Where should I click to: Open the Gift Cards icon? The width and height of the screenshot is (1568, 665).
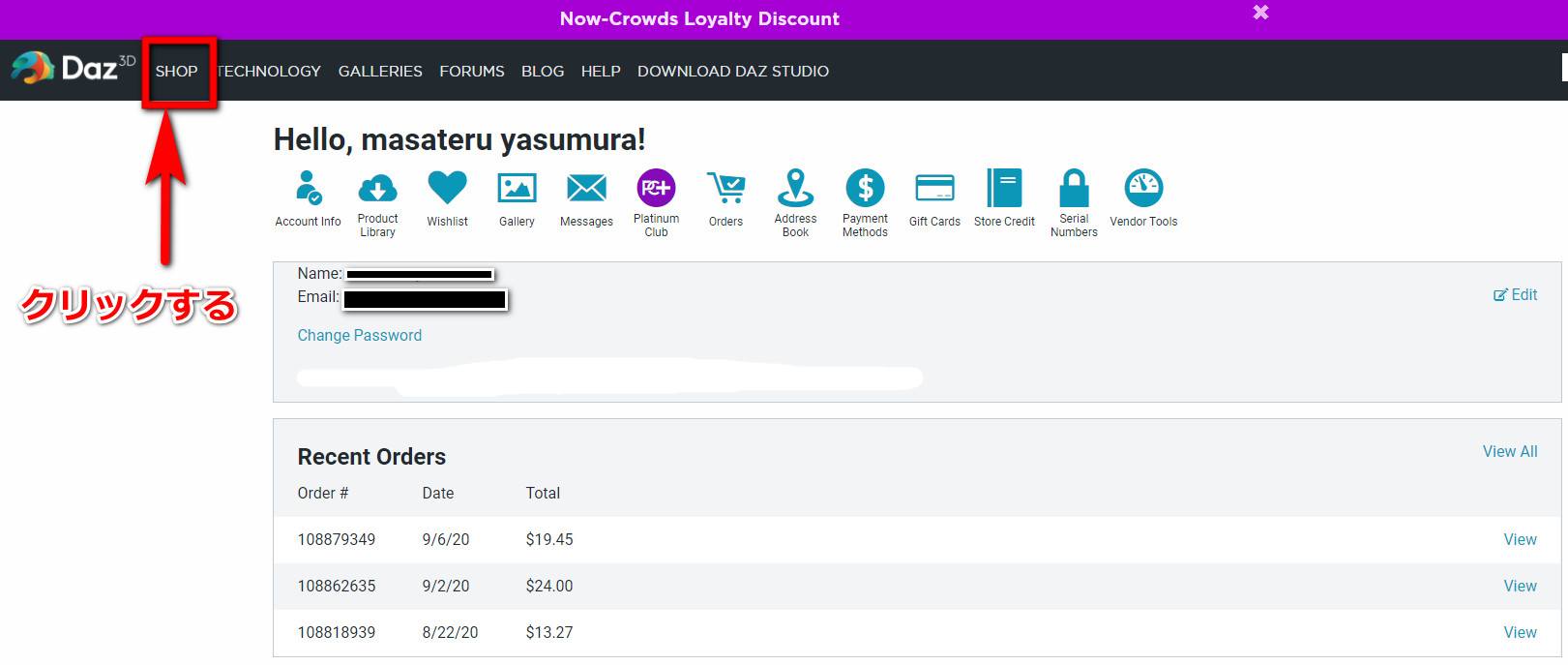click(x=934, y=188)
